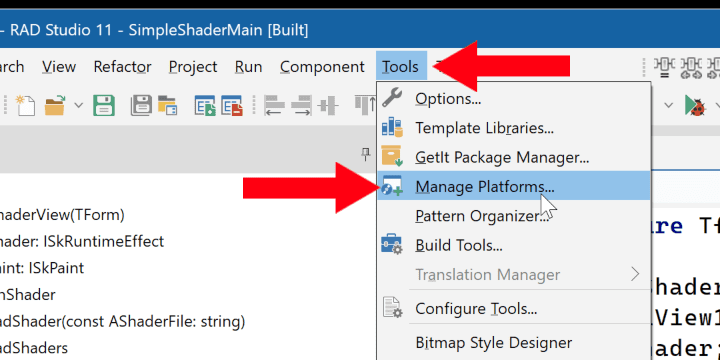Click the wrench Options icon
The width and height of the screenshot is (720, 360).
click(392, 98)
